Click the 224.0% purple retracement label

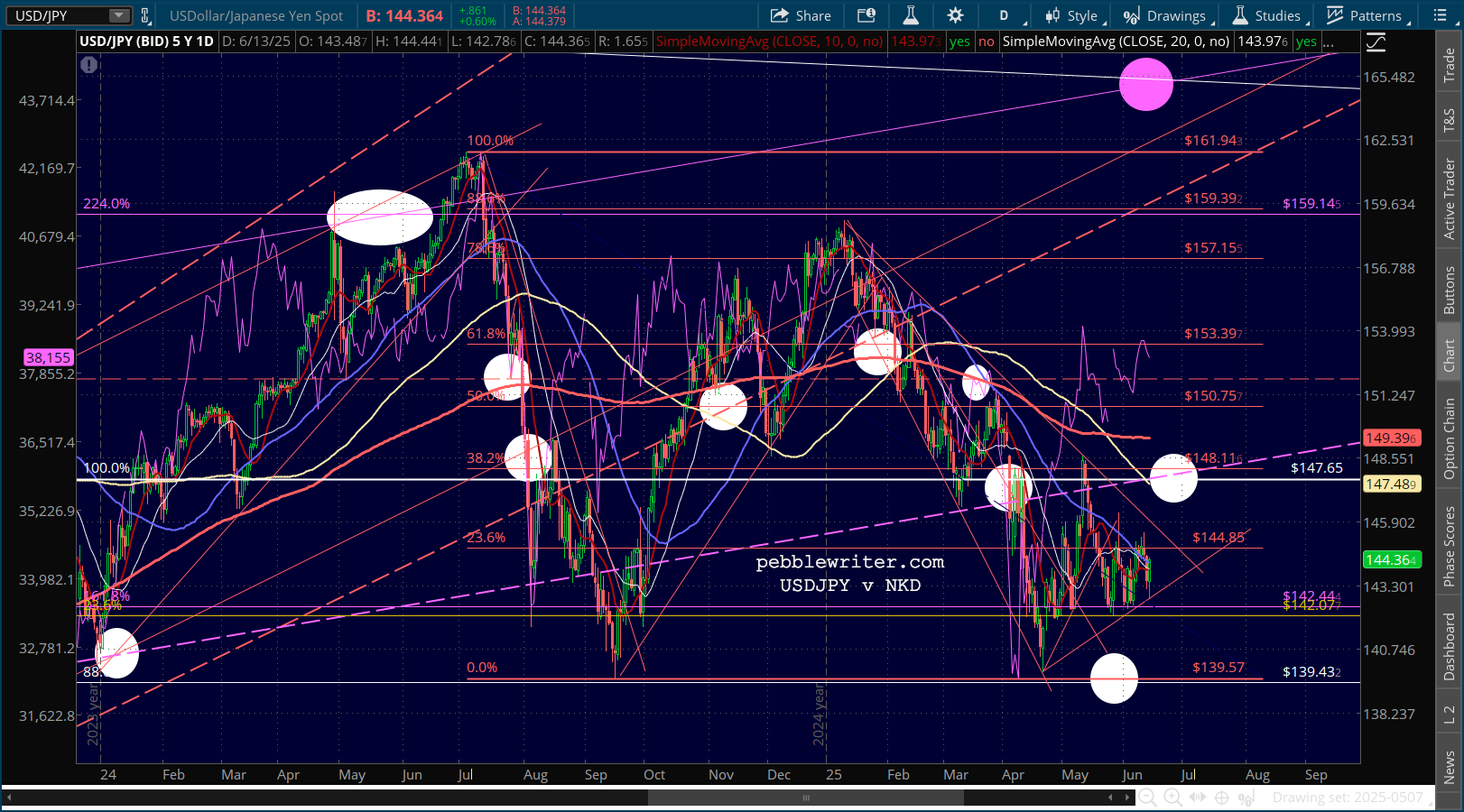coord(107,204)
